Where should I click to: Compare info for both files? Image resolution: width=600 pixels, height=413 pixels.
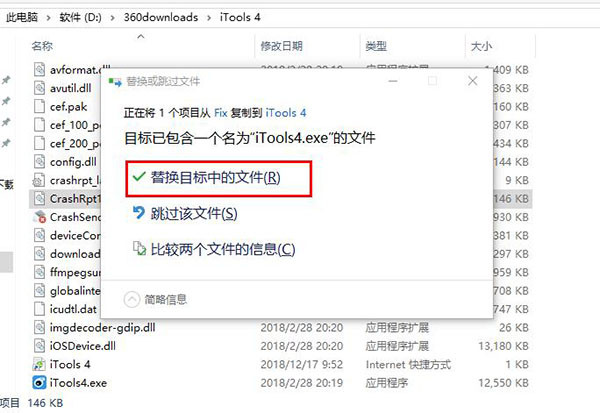tap(223, 250)
